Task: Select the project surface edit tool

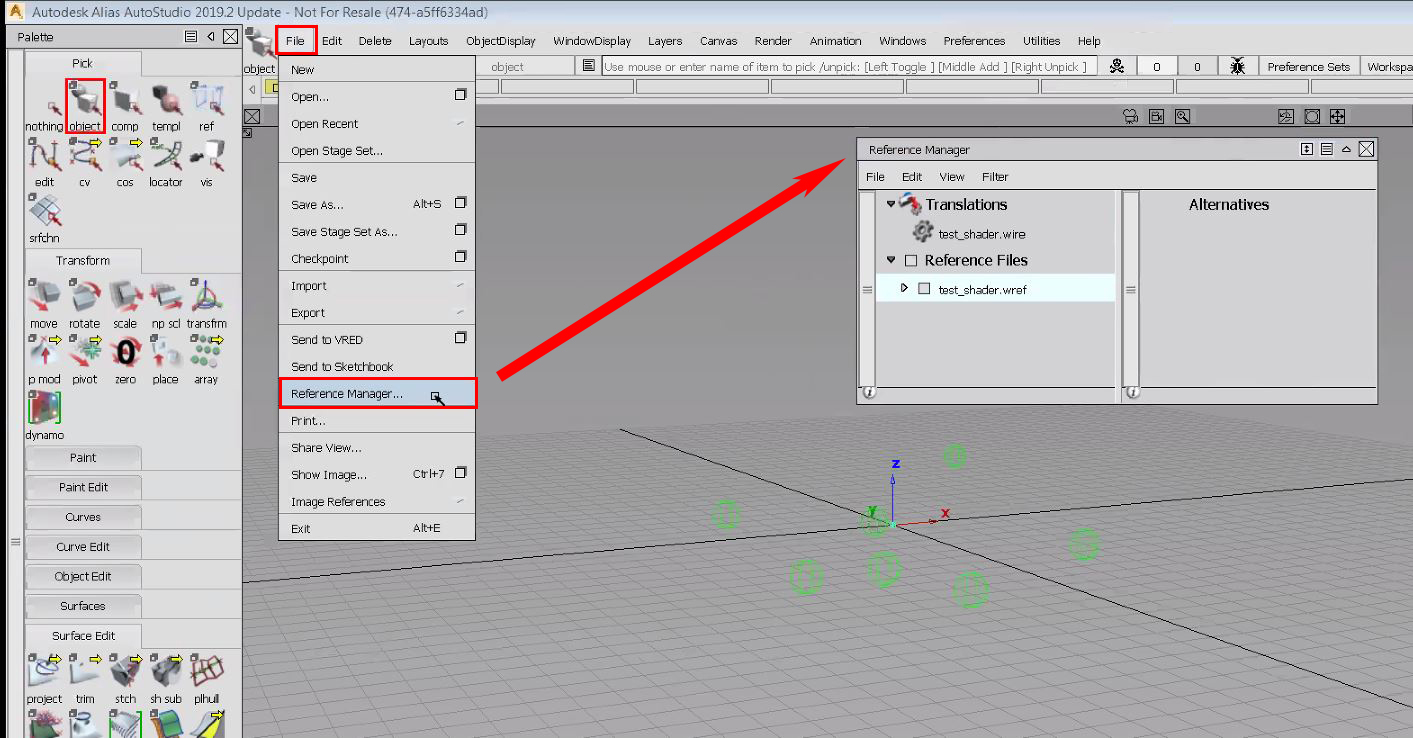Action: (44, 679)
